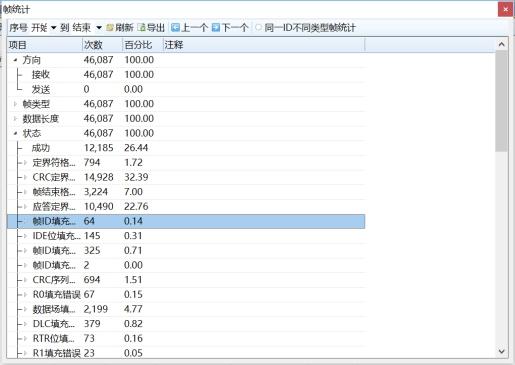Image resolution: width=515 pixels, height=365 pixels.
Task: Expand the DLC填充... row arrow
Action: [x=25, y=324]
